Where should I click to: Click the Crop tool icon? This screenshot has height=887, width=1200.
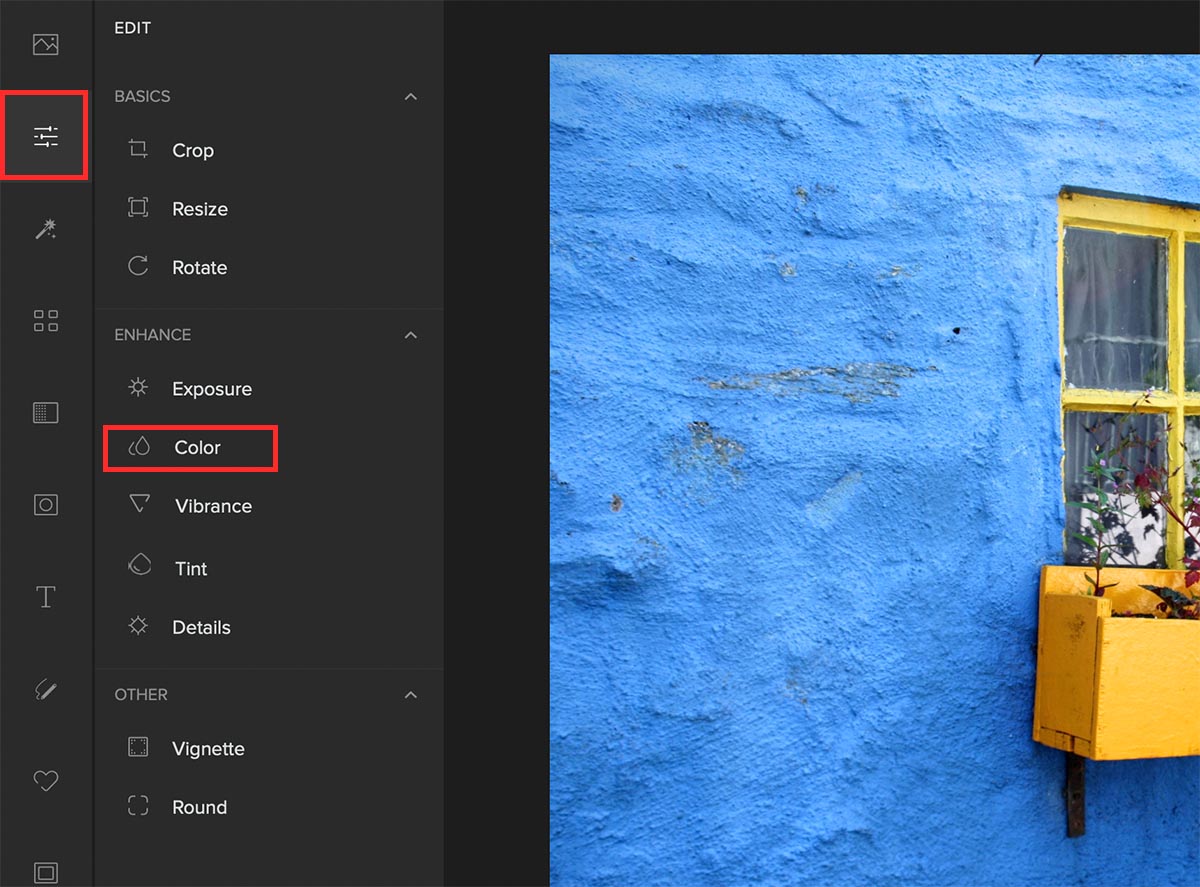point(138,150)
